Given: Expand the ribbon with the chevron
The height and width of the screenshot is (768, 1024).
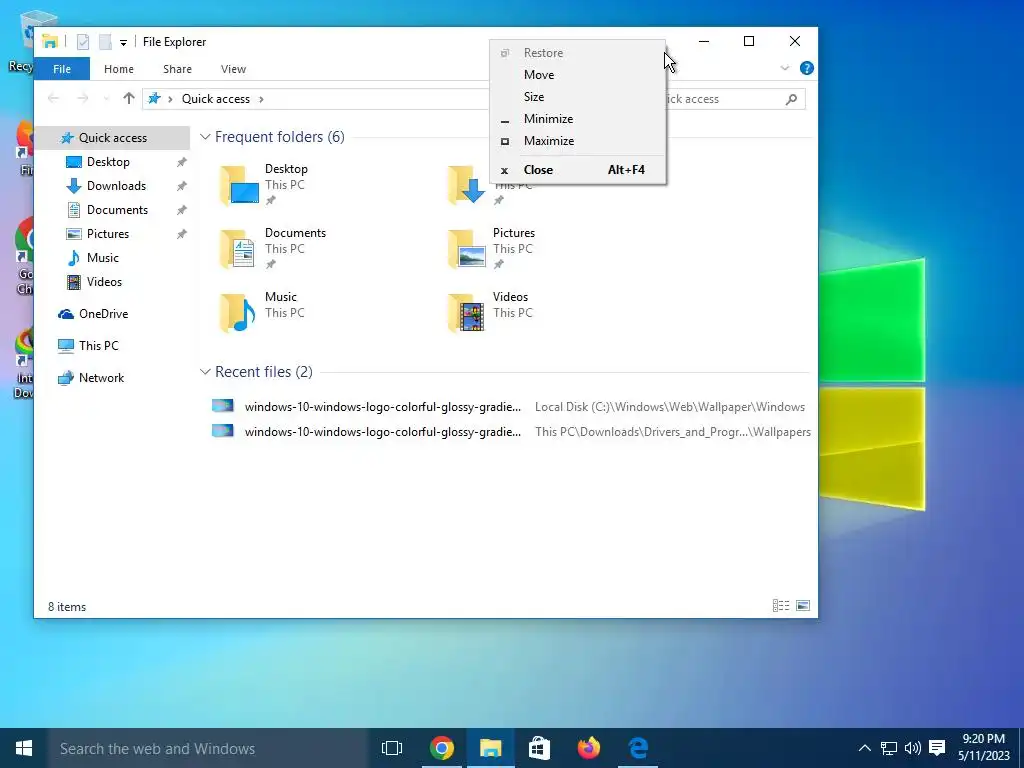Looking at the screenshot, I should click(x=784, y=68).
